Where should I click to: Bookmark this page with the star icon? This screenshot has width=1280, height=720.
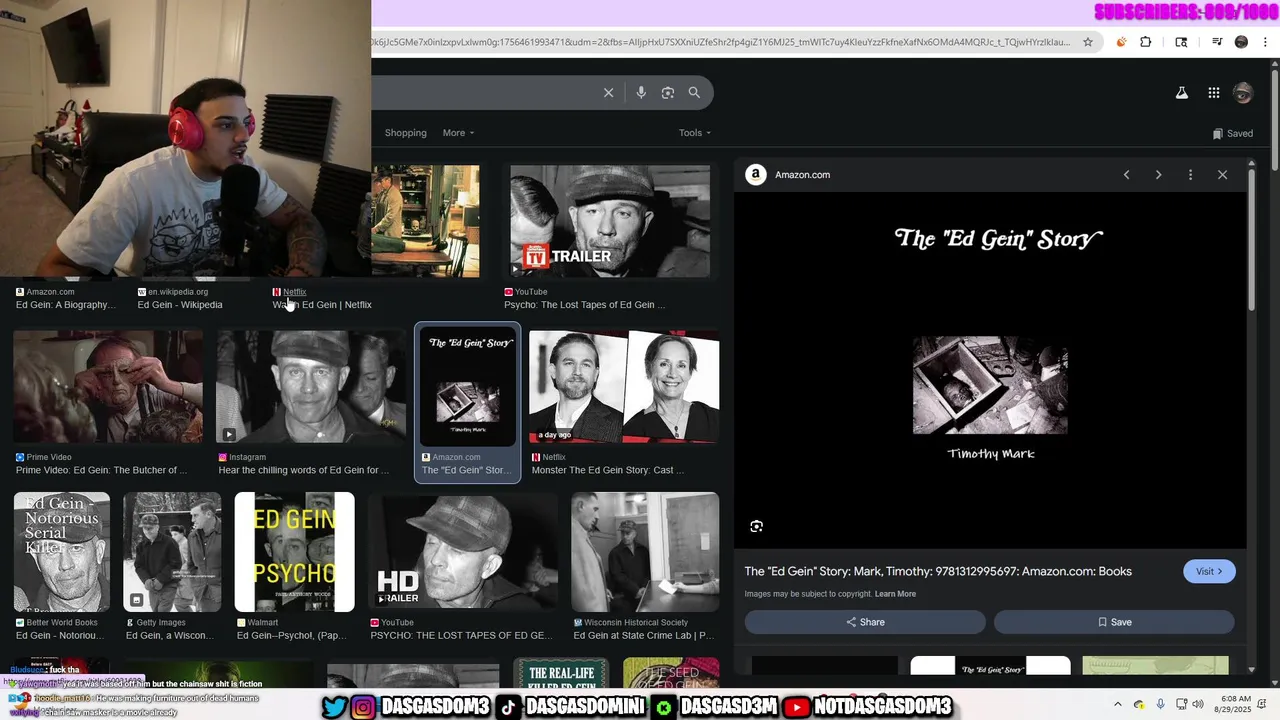point(1088,42)
